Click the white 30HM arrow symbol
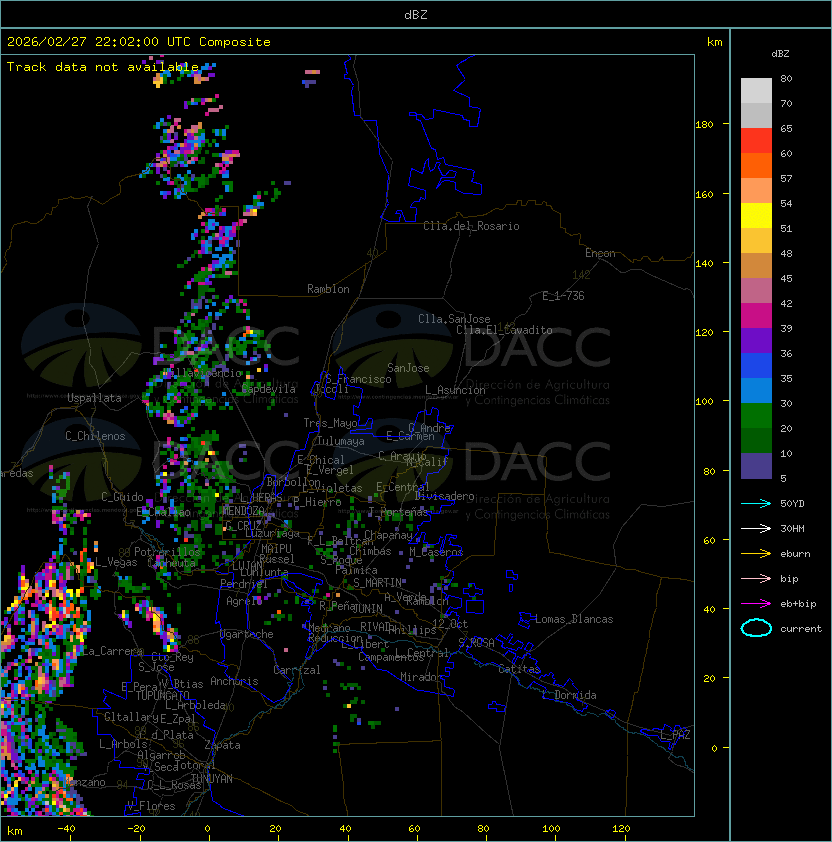Viewport: 832px width, 842px height. pos(756,528)
